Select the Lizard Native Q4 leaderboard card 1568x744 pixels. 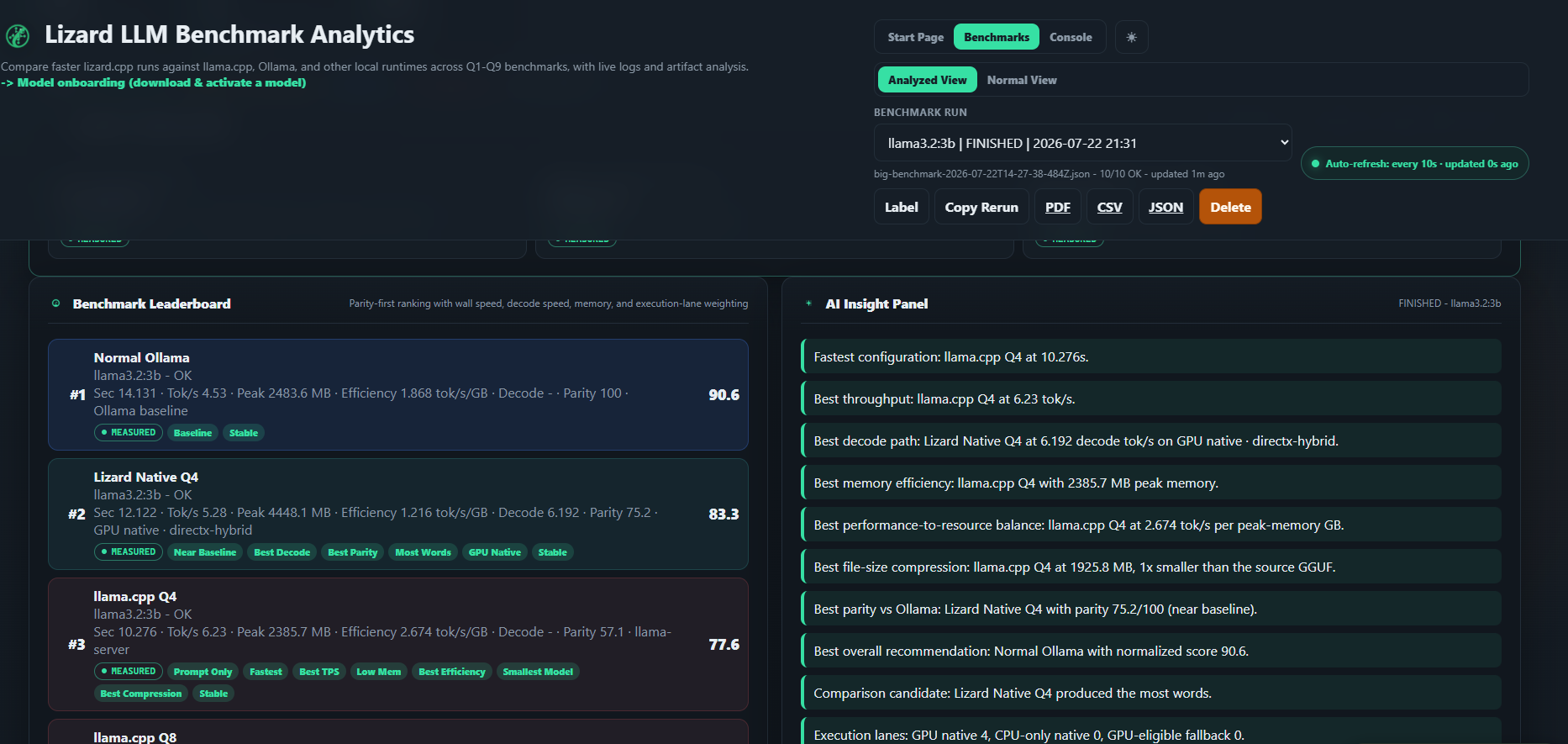point(397,514)
